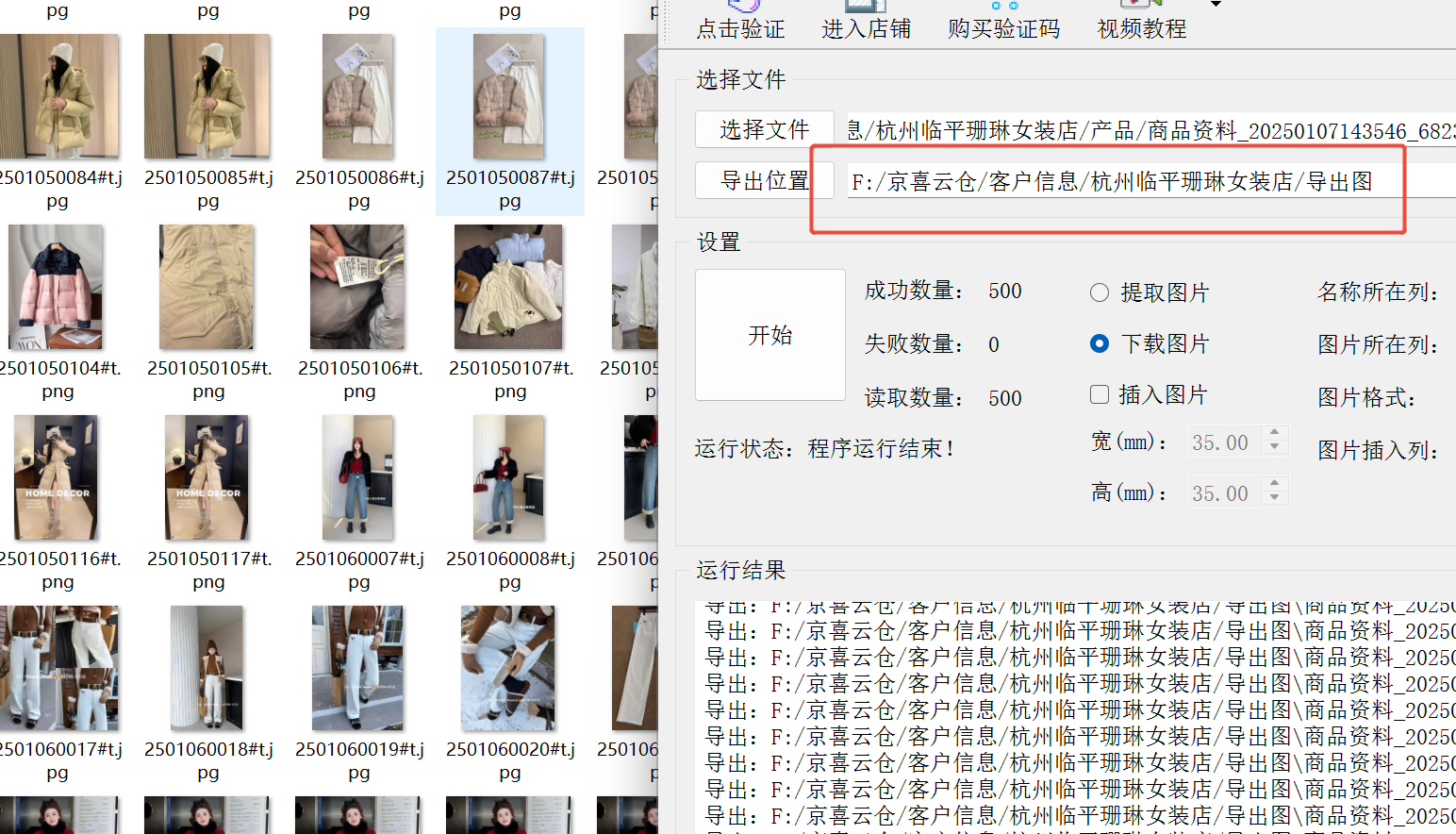1456x834 pixels.
Task: Select thumbnail 2501050086#t.jpg
Action: click(x=358, y=97)
